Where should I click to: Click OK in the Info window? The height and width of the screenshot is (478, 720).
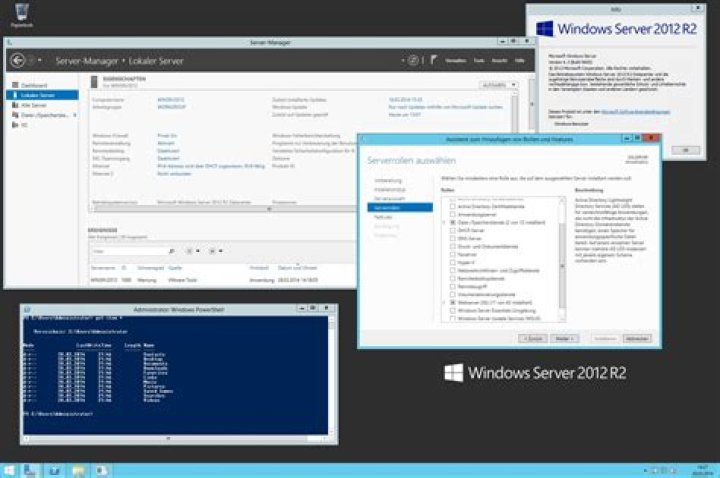click(686, 150)
